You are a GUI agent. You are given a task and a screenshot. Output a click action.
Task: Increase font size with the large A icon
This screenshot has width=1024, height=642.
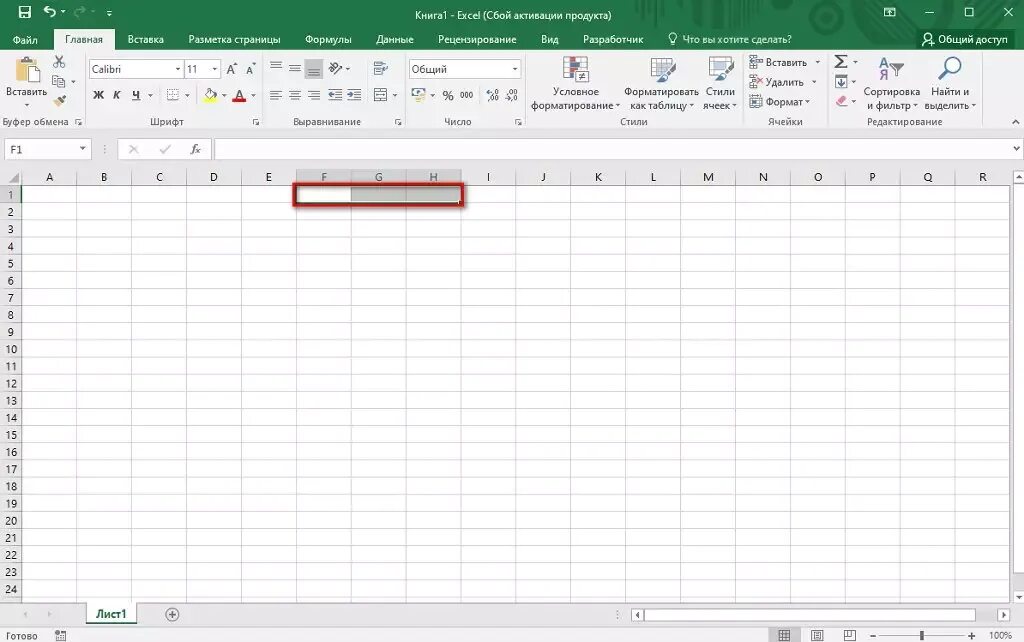click(x=232, y=69)
